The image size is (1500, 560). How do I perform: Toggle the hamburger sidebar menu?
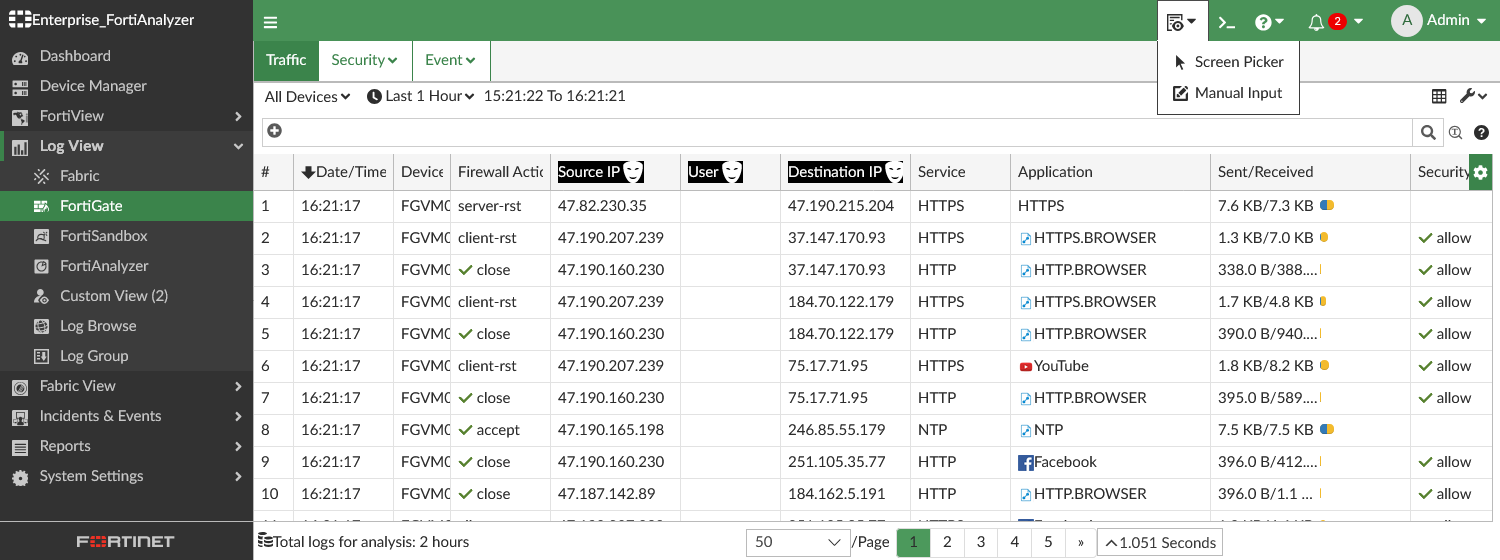tap(271, 22)
